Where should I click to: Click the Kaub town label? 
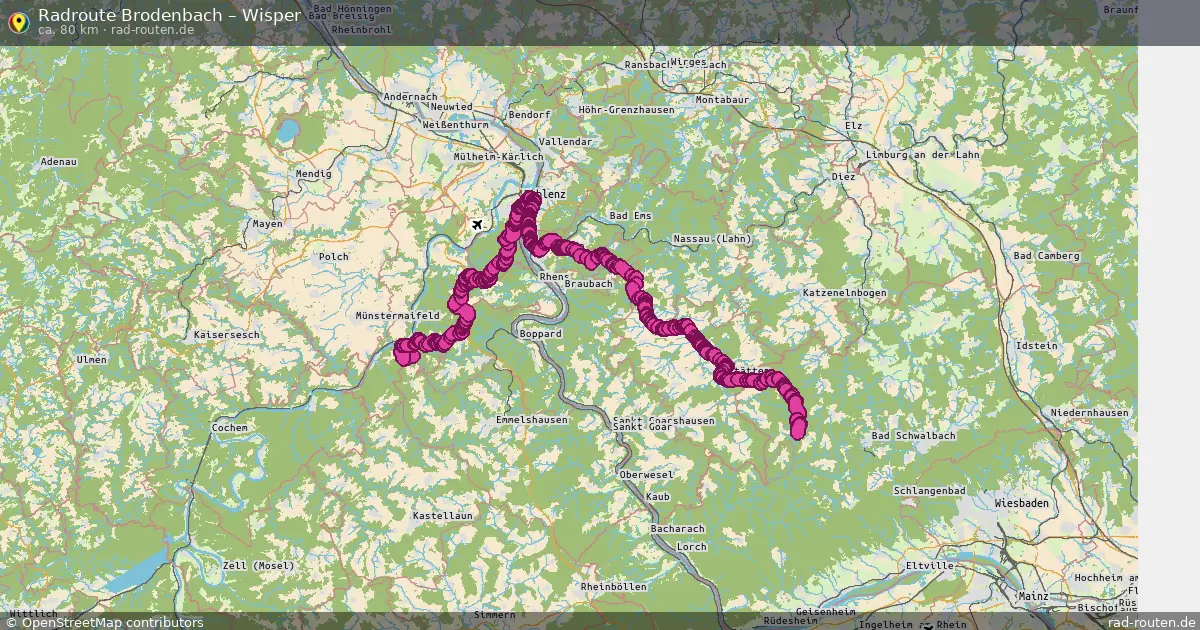pyautogui.click(x=657, y=497)
